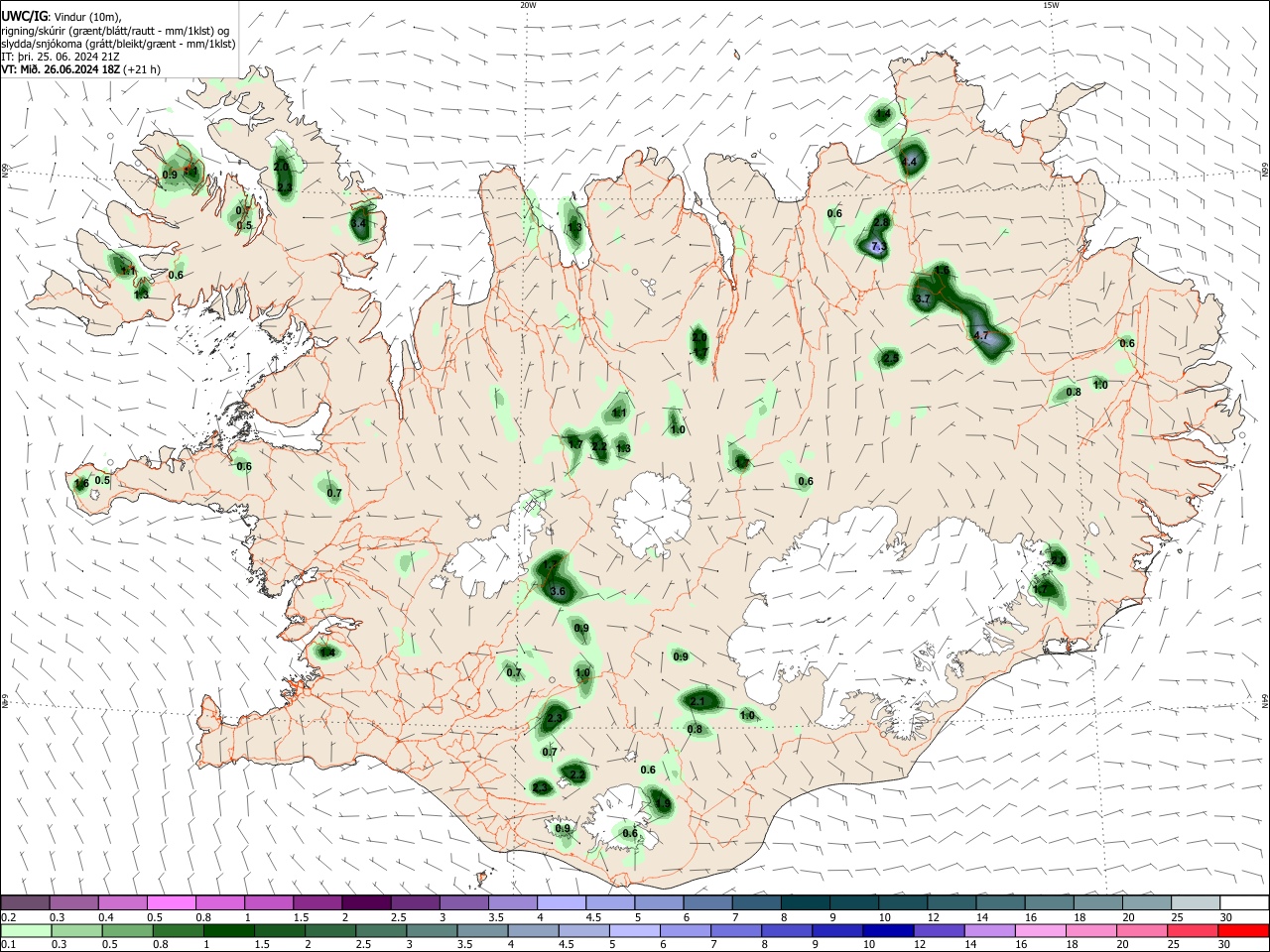
Task: Click the '2.8' value above the 7.3 peak
Action: (881, 220)
